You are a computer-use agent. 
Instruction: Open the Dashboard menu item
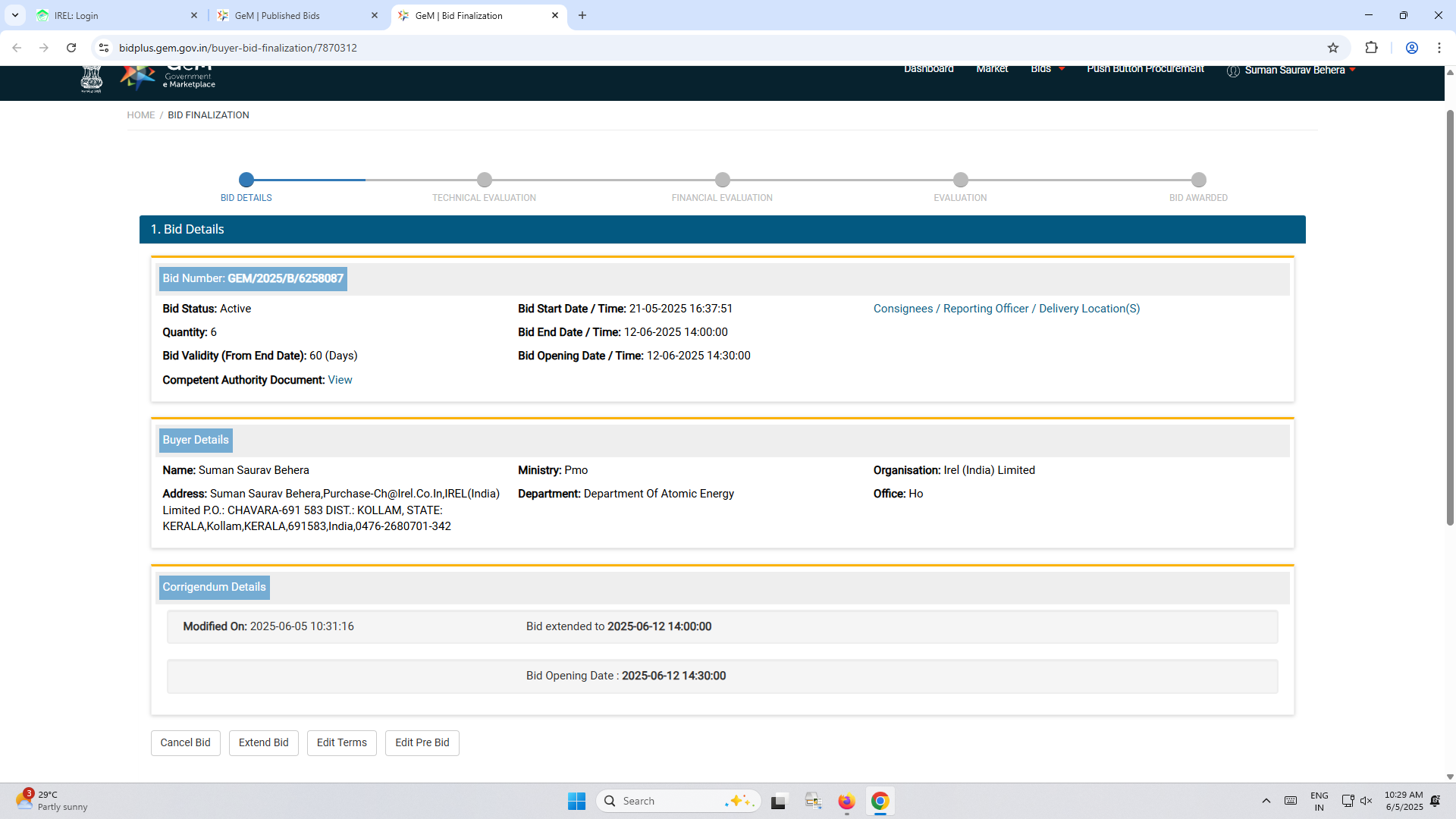pos(928,69)
